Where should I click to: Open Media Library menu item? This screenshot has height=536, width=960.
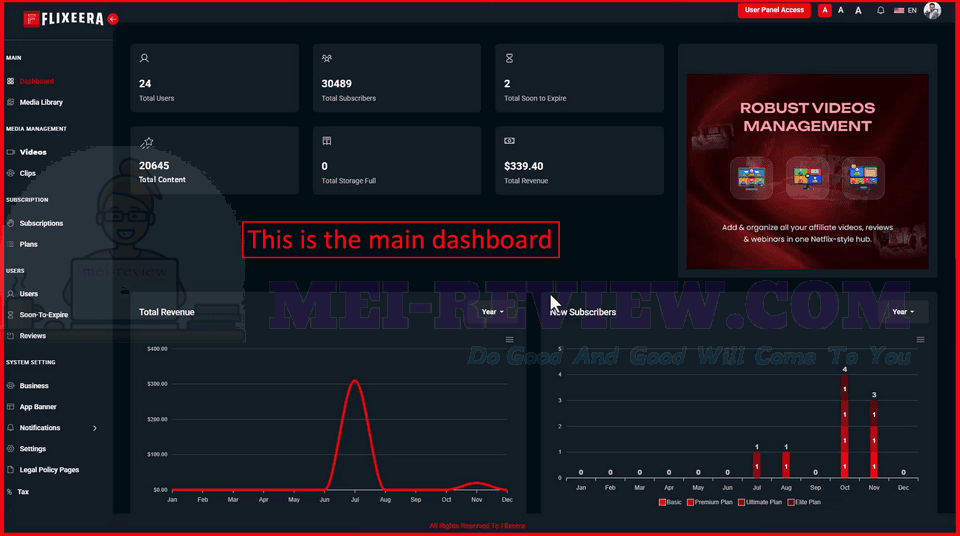point(41,102)
